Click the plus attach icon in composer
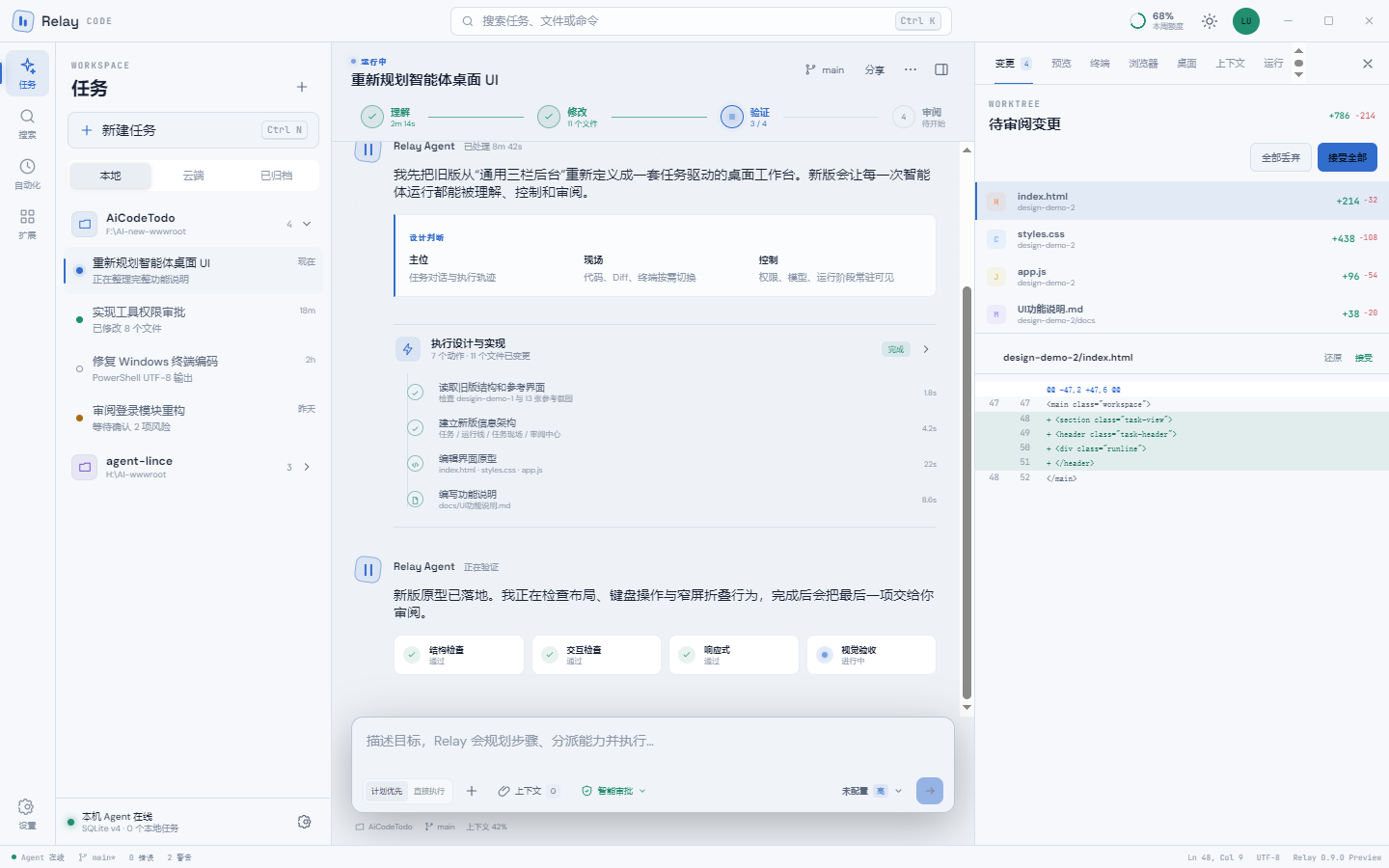Viewport: 1389px width, 868px height. [x=472, y=791]
